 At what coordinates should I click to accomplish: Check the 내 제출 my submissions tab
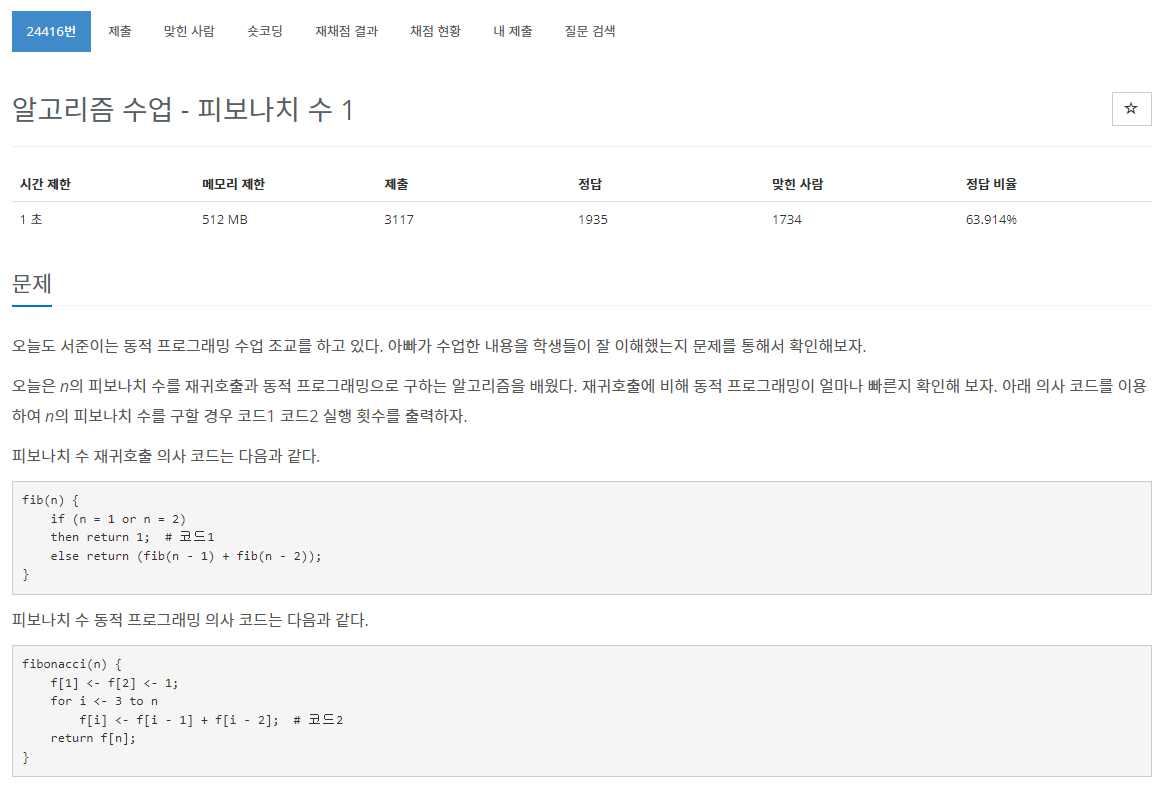click(513, 31)
